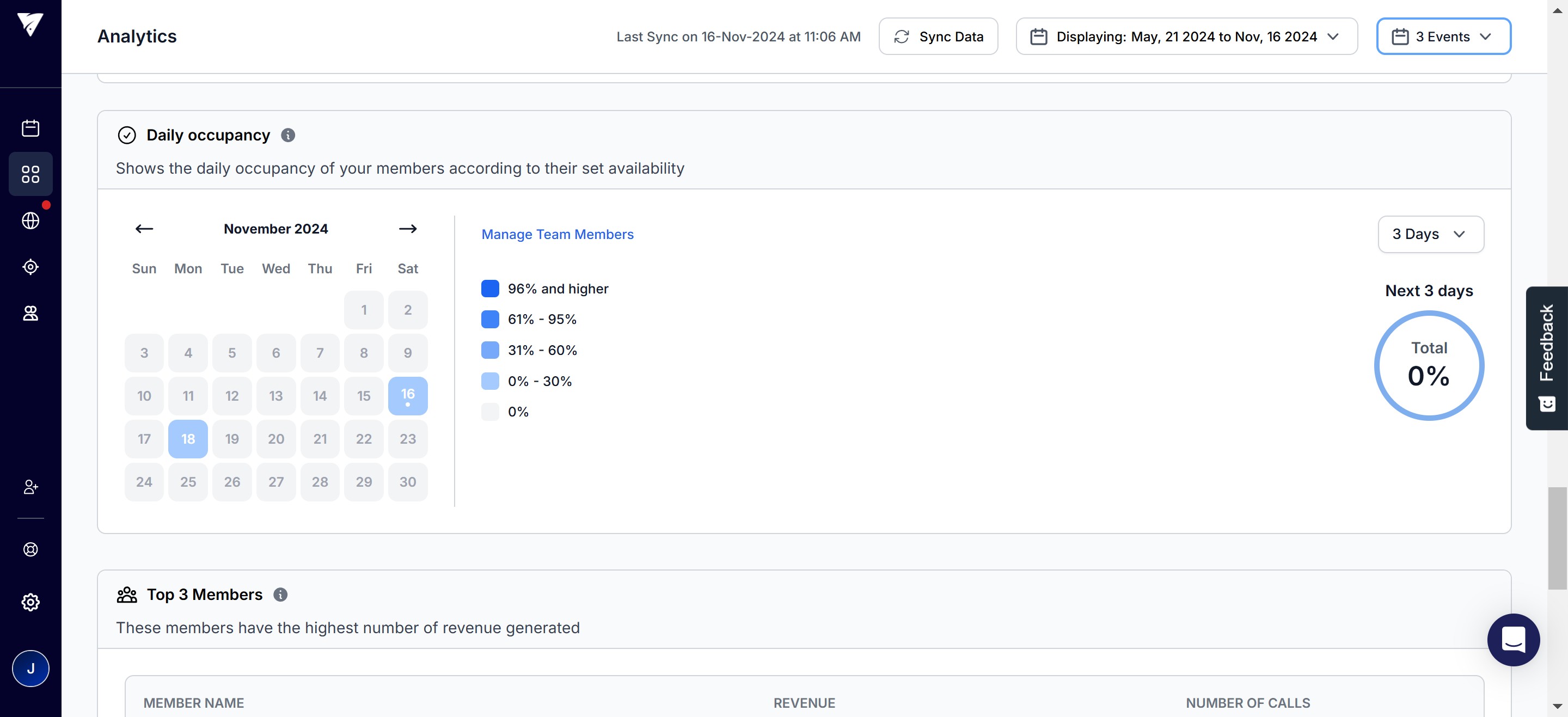Click the Daily occupancy info icon

(x=288, y=135)
